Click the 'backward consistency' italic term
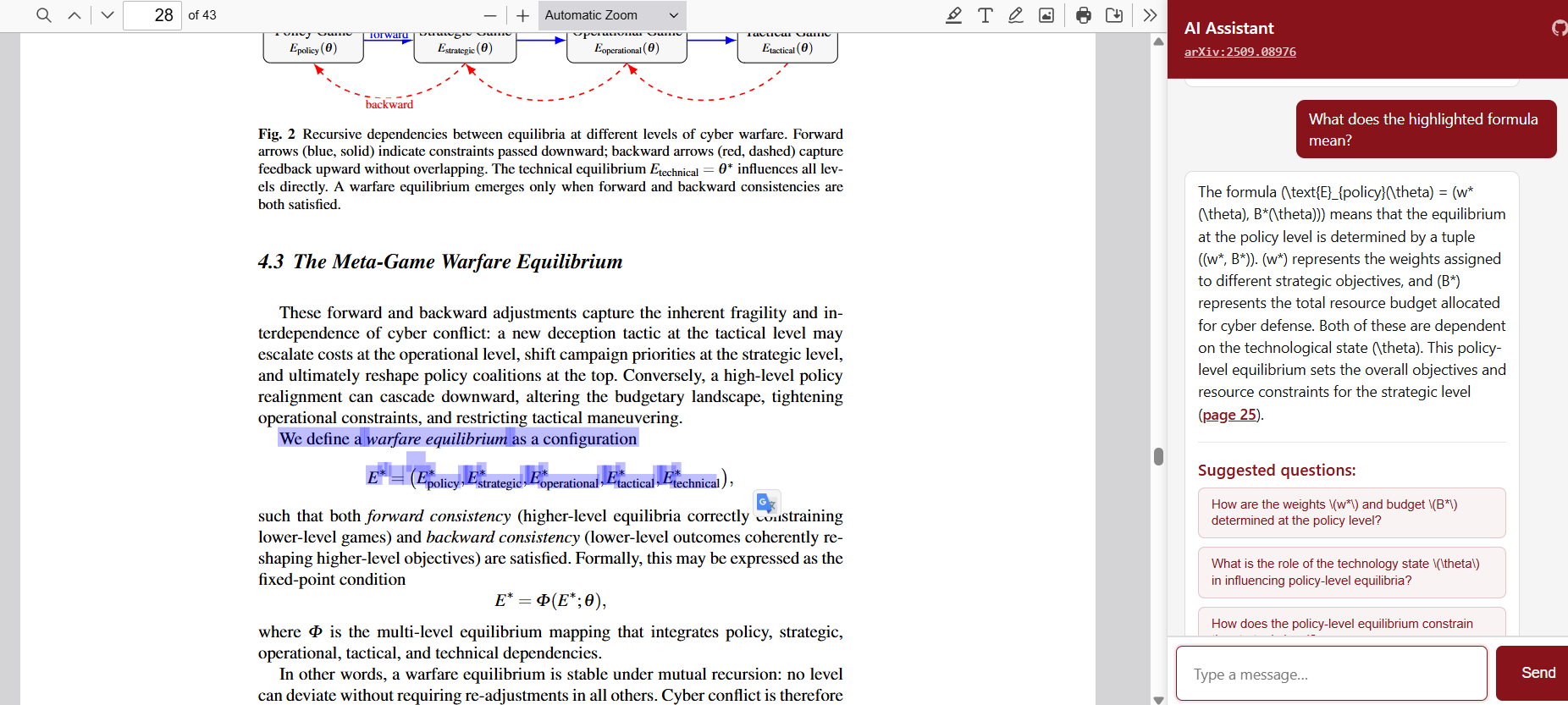 tap(503, 537)
